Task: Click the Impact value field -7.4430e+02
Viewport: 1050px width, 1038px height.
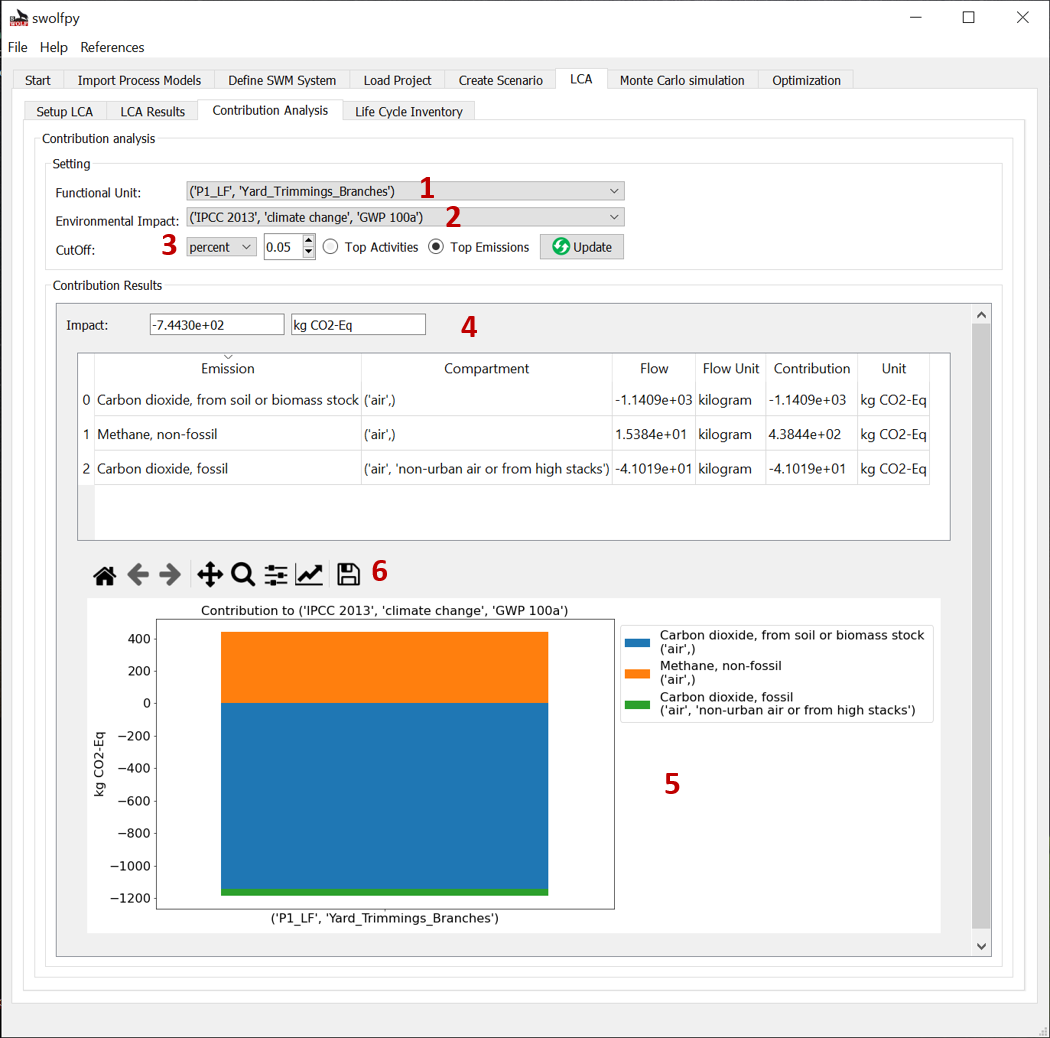Action: [x=217, y=325]
